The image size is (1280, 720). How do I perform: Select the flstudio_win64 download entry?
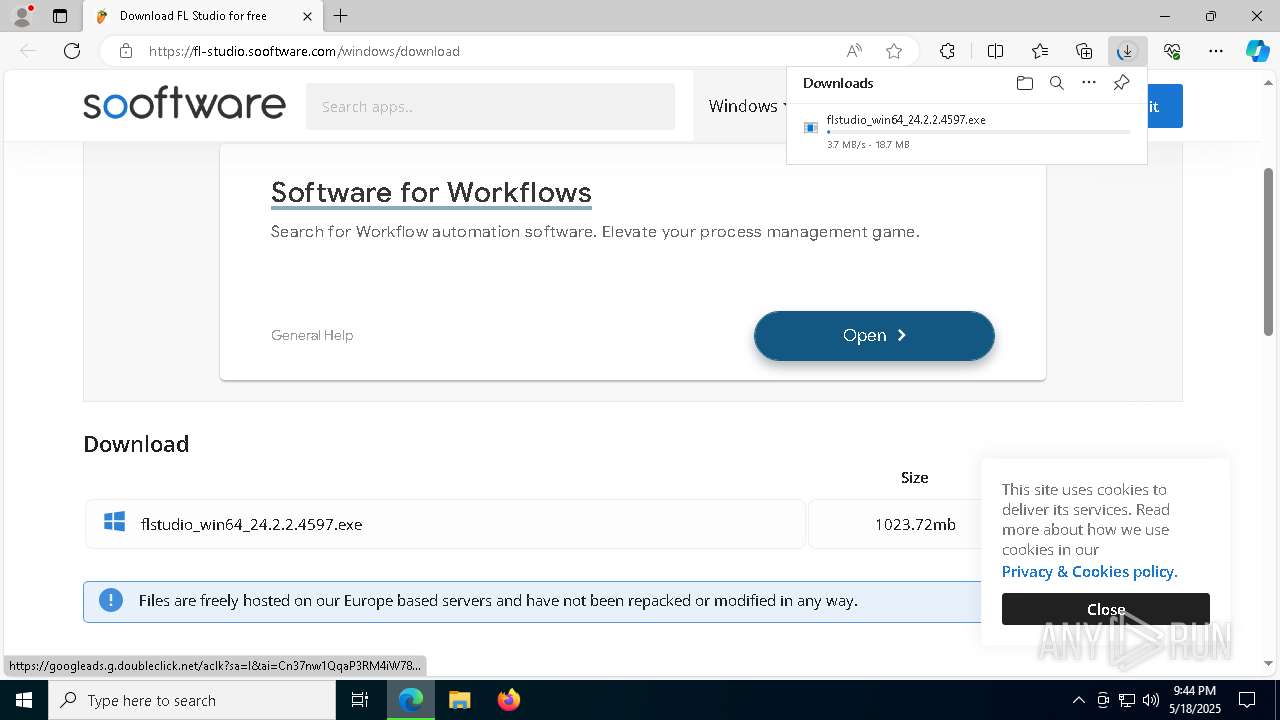point(966,131)
